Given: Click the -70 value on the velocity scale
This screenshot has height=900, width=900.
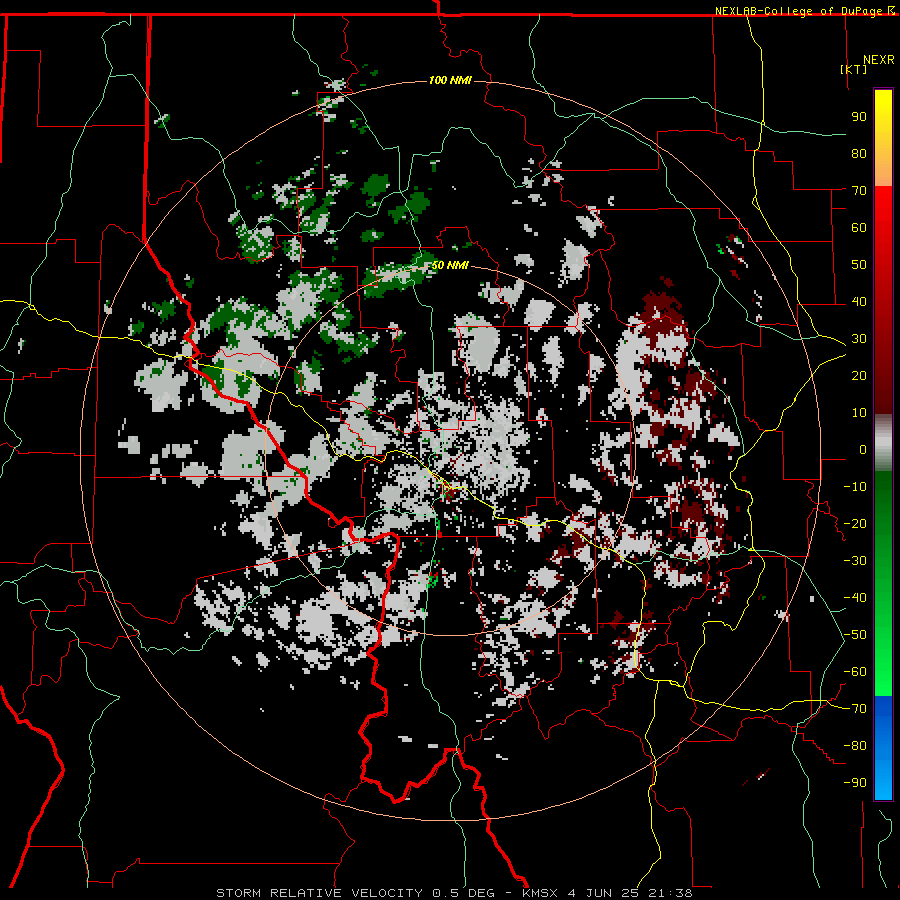Looking at the screenshot, I should 855,709.
